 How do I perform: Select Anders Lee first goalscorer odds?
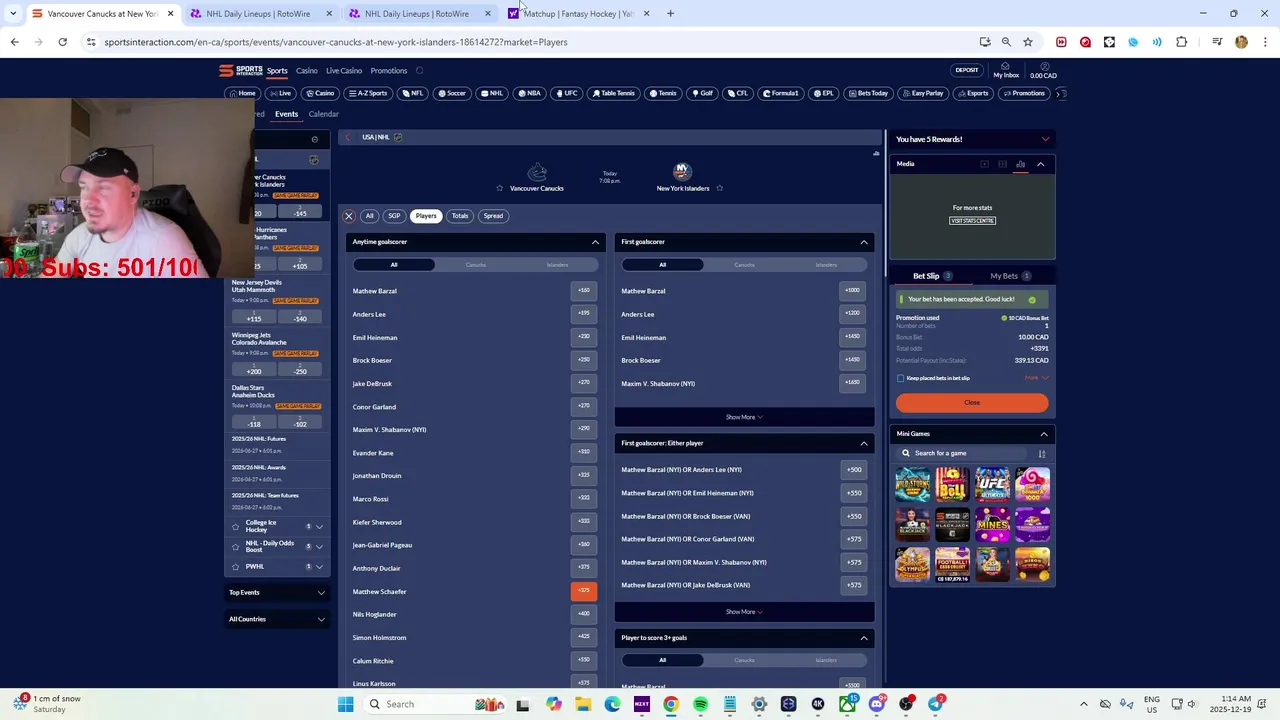pyautogui.click(x=852, y=314)
